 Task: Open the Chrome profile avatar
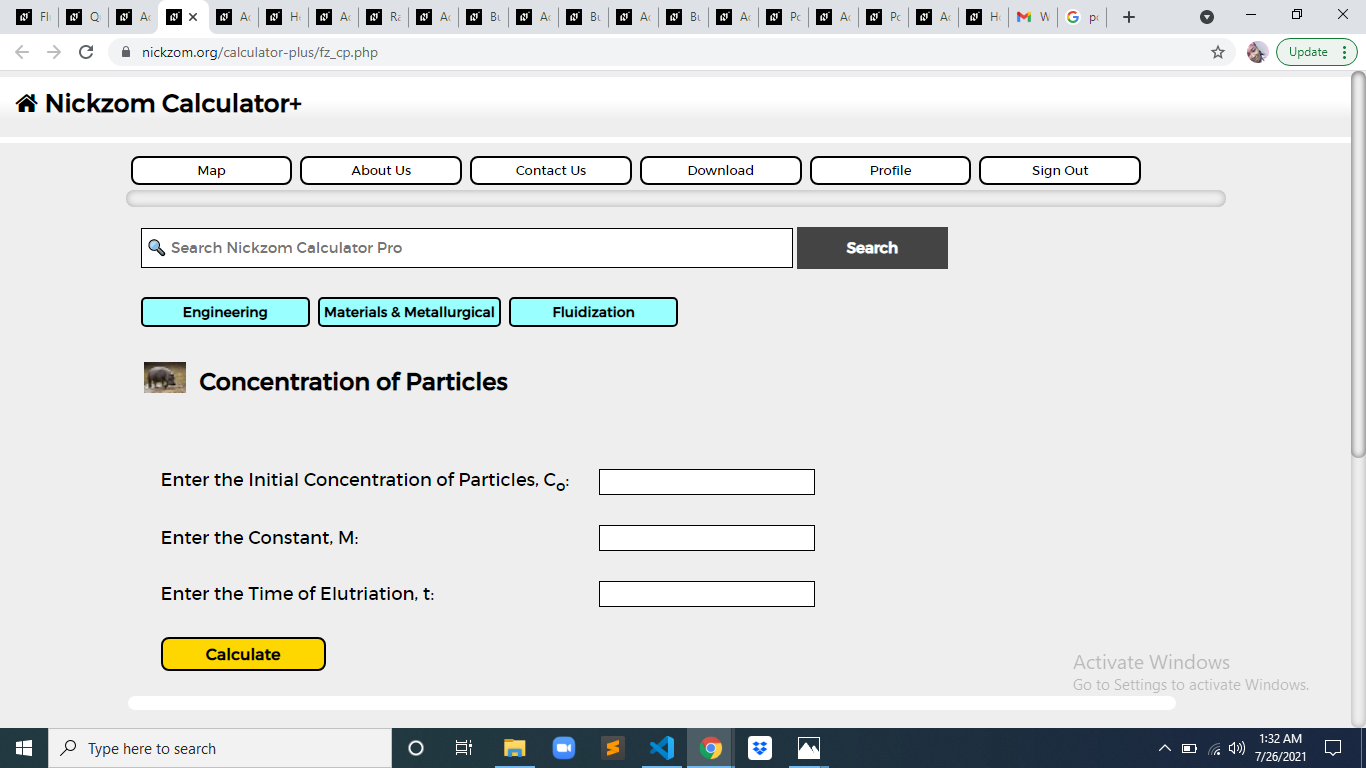tap(1257, 52)
